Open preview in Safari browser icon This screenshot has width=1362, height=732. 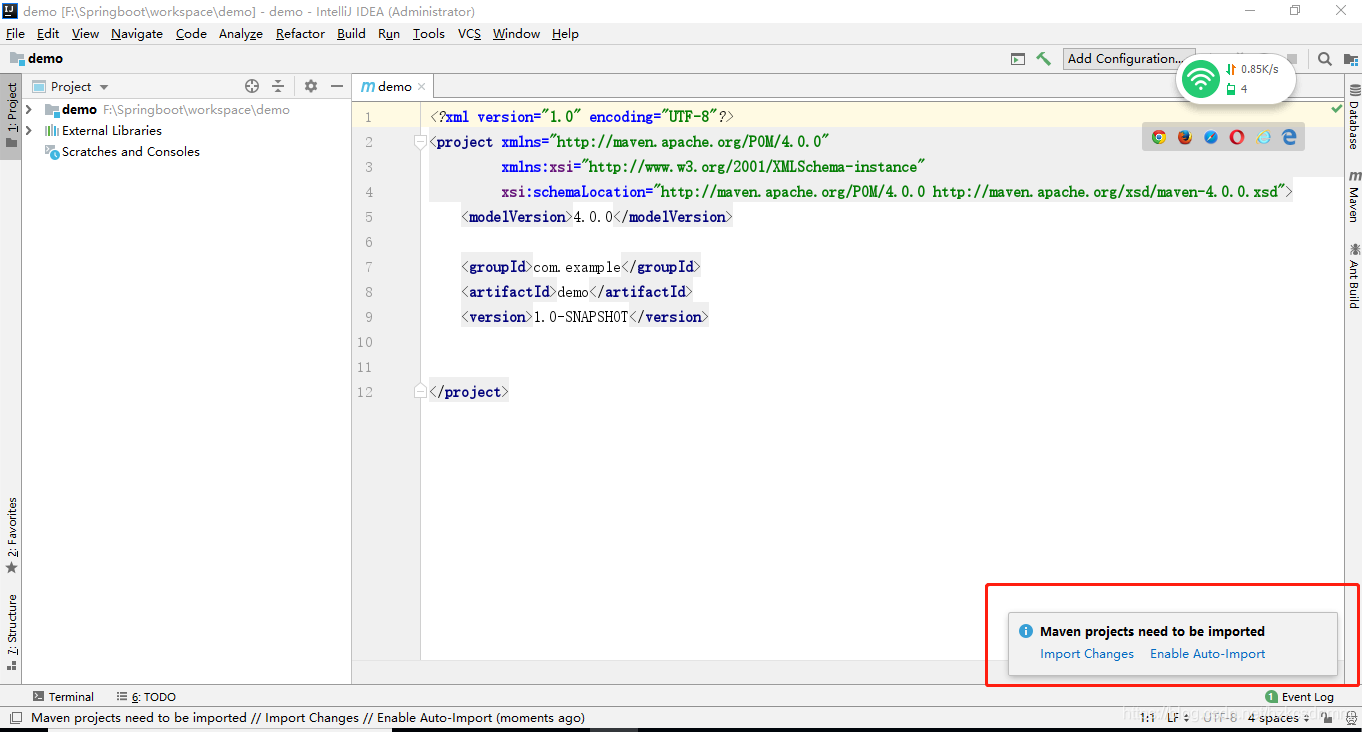pyautogui.click(x=1211, y=137)
